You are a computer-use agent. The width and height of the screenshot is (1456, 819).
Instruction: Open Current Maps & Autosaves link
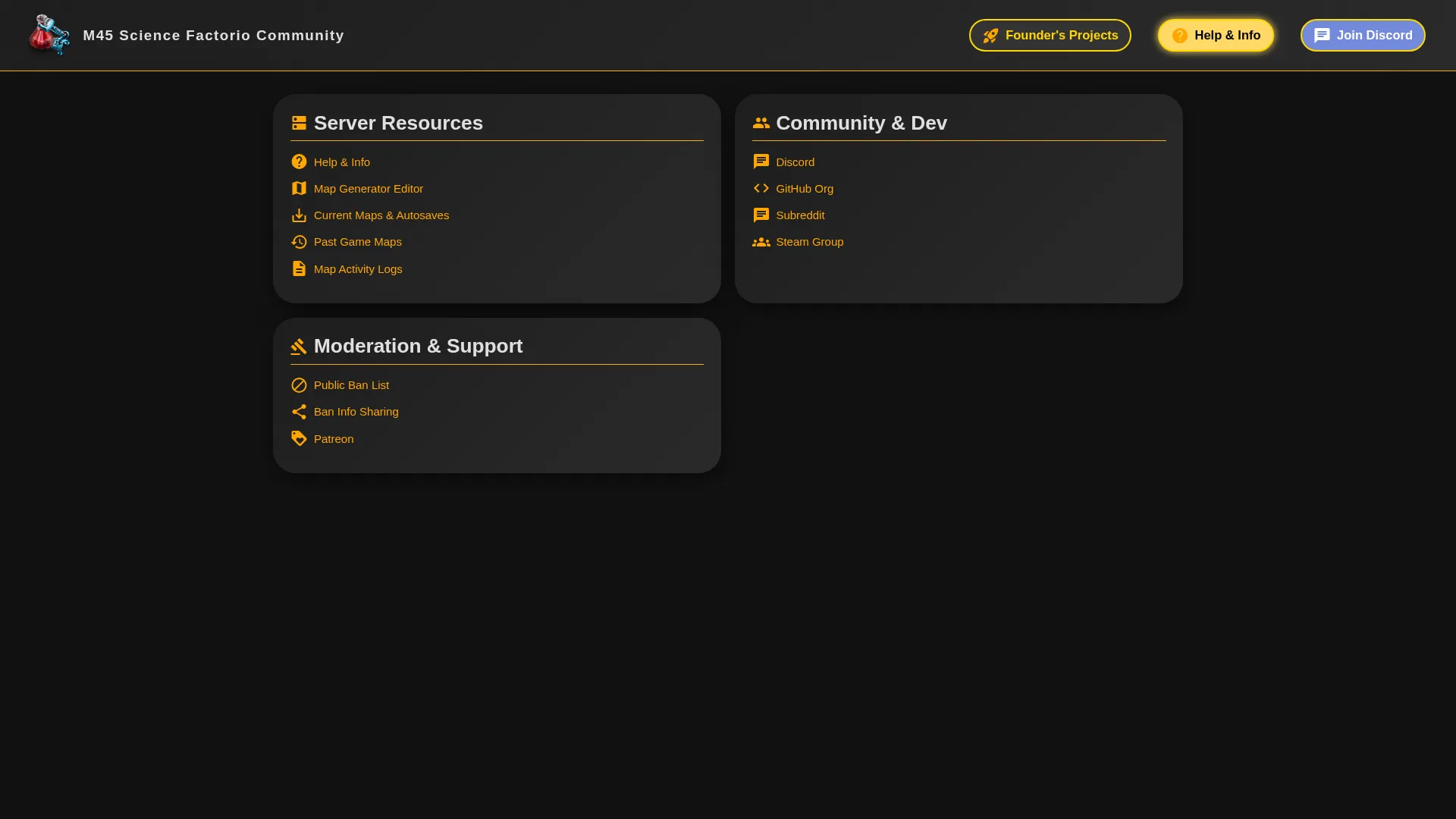pyautogui.click(x=381, y=215)
